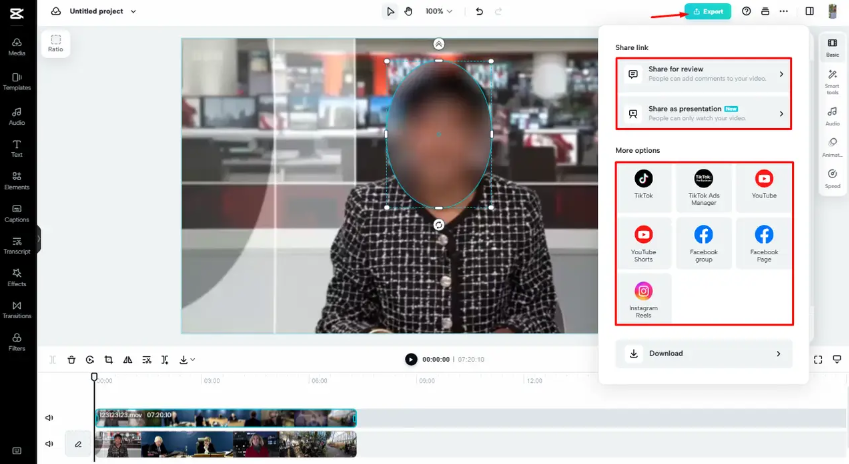Screen dimensions: 849x464
Task: Play the video preview
Action: click(411, 360)
